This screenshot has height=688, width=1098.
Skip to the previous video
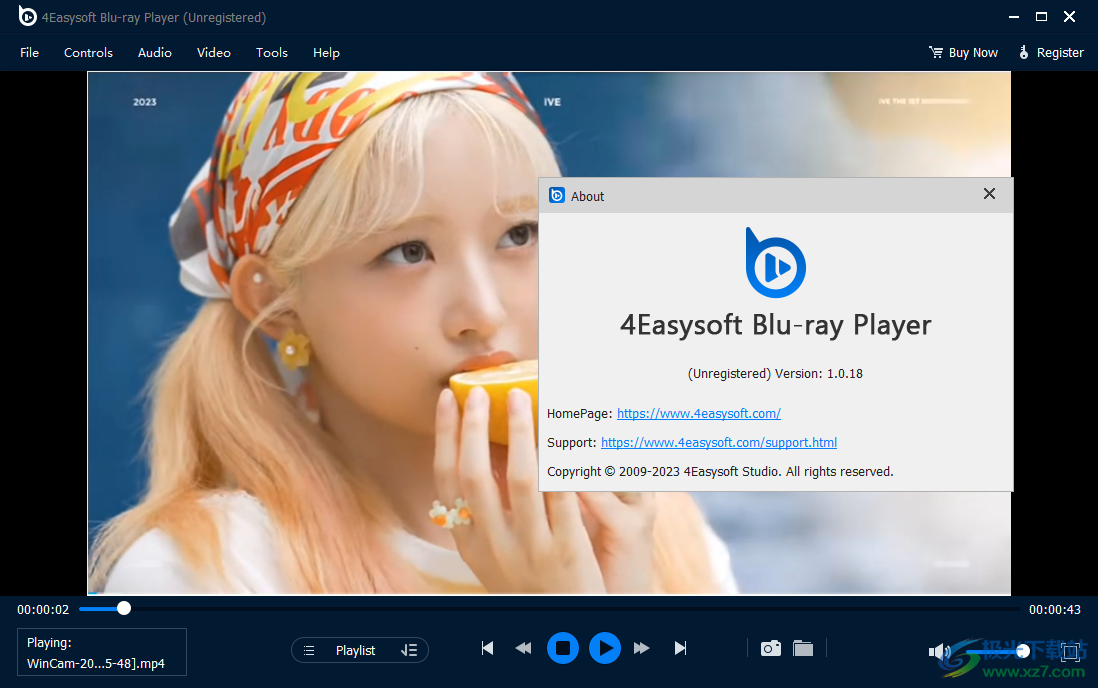(487, 648)
